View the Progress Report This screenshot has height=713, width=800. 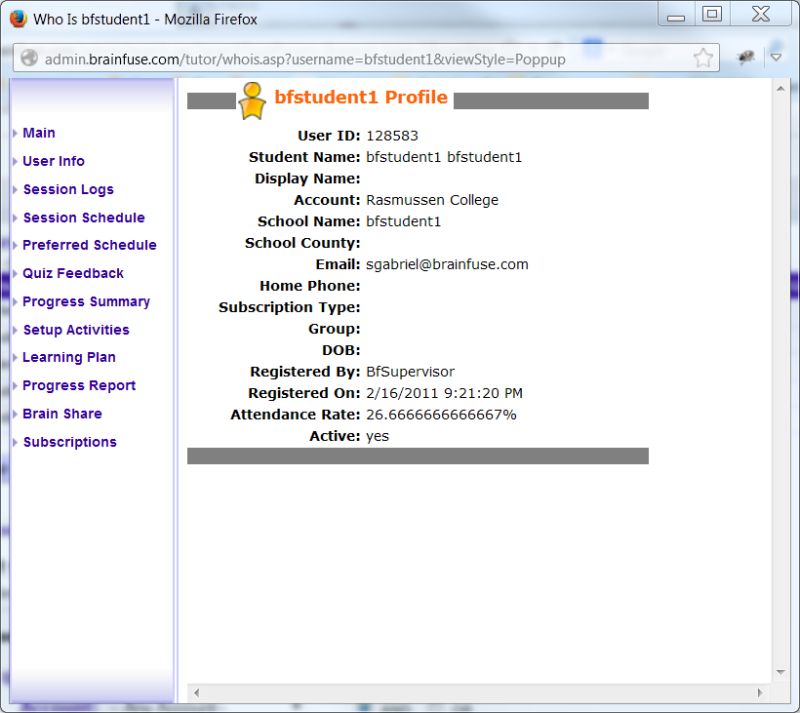pos(79,385)
